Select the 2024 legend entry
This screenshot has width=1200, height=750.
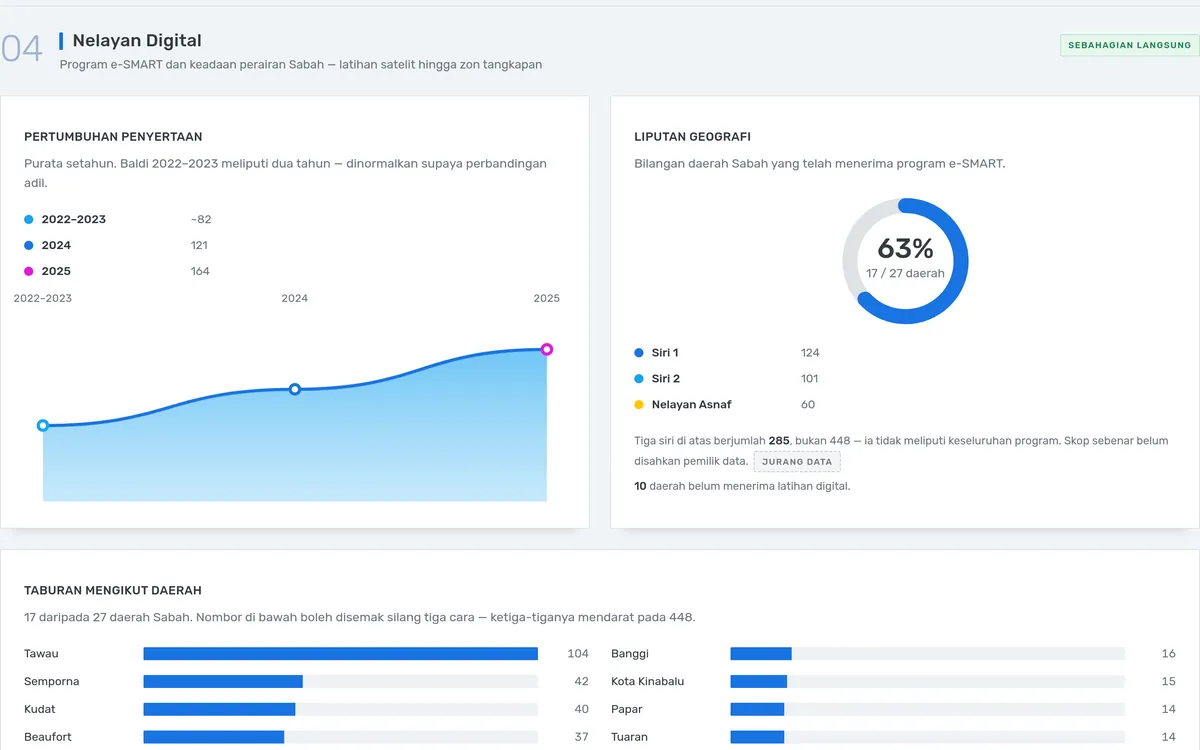point(116,245)
